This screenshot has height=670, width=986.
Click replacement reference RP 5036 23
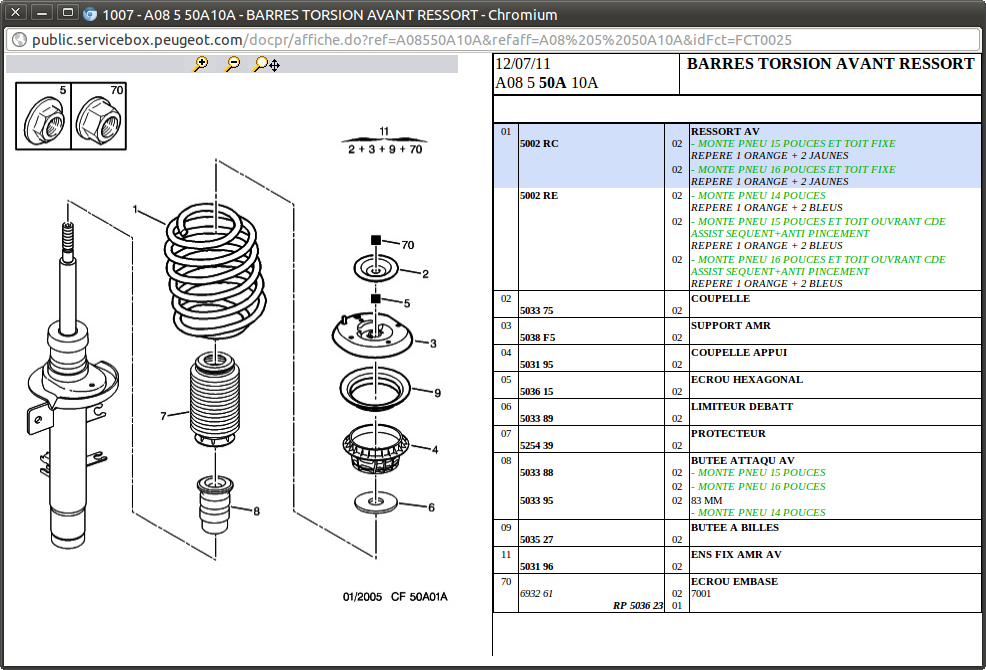(x=638, y=606)
